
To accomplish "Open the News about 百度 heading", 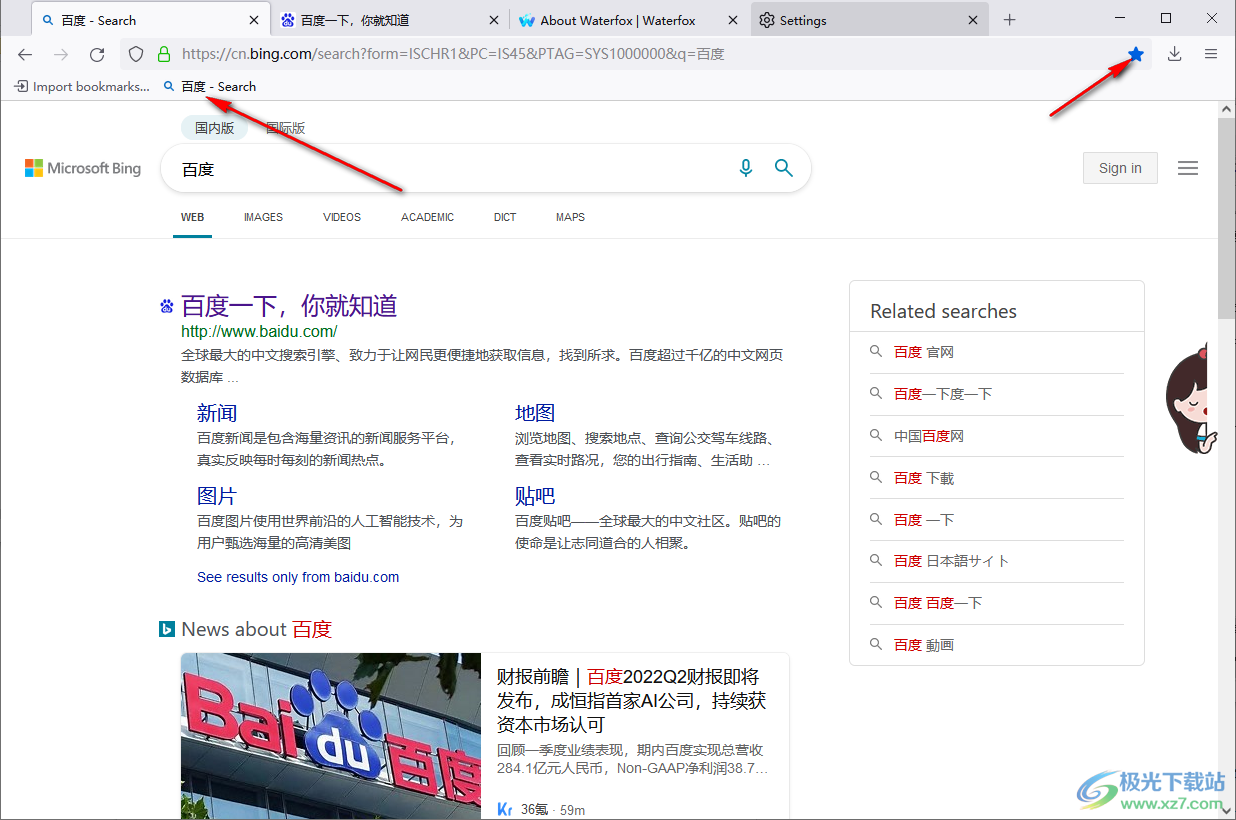I will 256,629.
